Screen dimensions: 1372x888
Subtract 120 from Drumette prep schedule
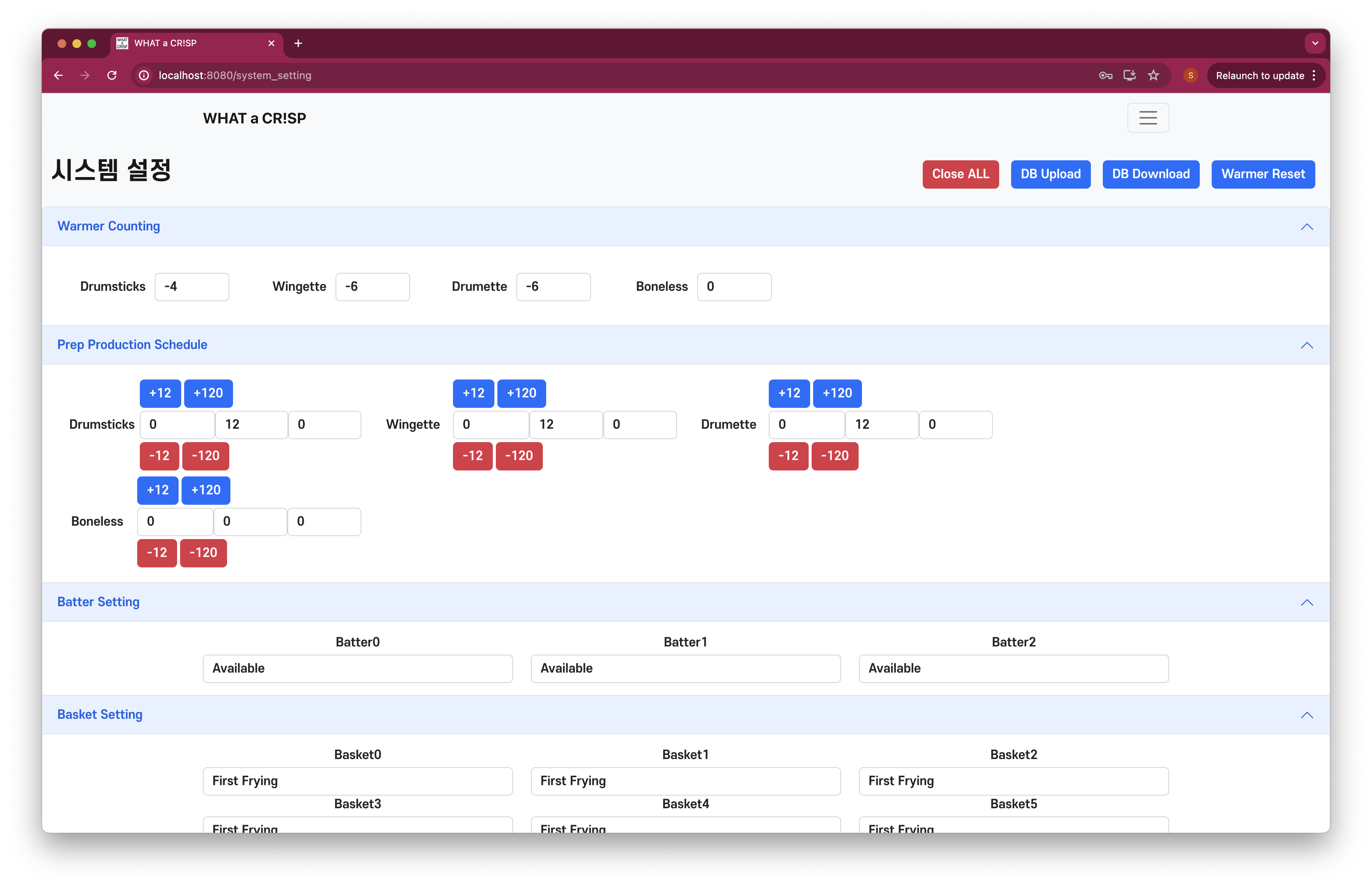coord(835,456)
